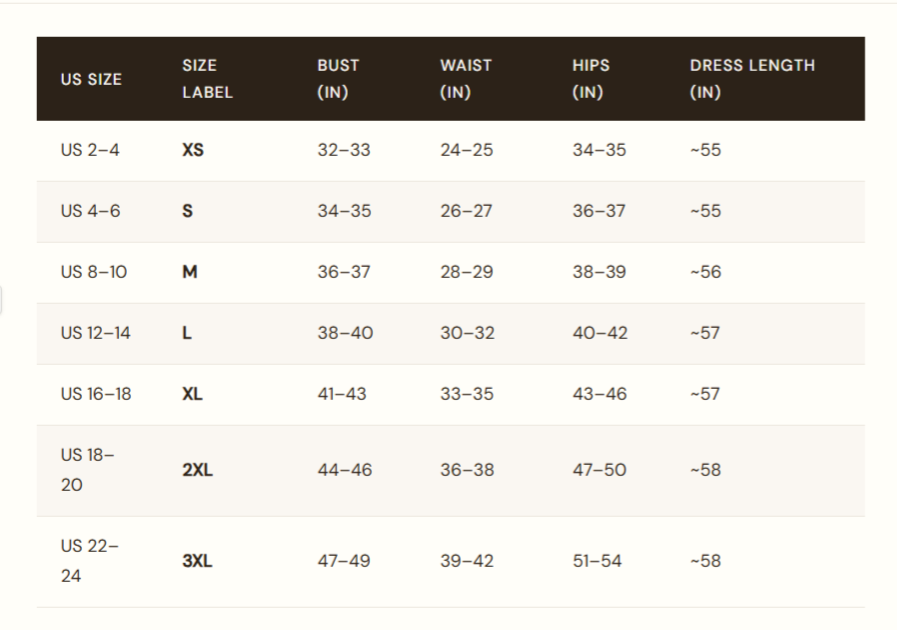The height and width of the screenshot is (630, 898).
Task: Click the SIZE LABEL column header
Action: pos(207,79)
